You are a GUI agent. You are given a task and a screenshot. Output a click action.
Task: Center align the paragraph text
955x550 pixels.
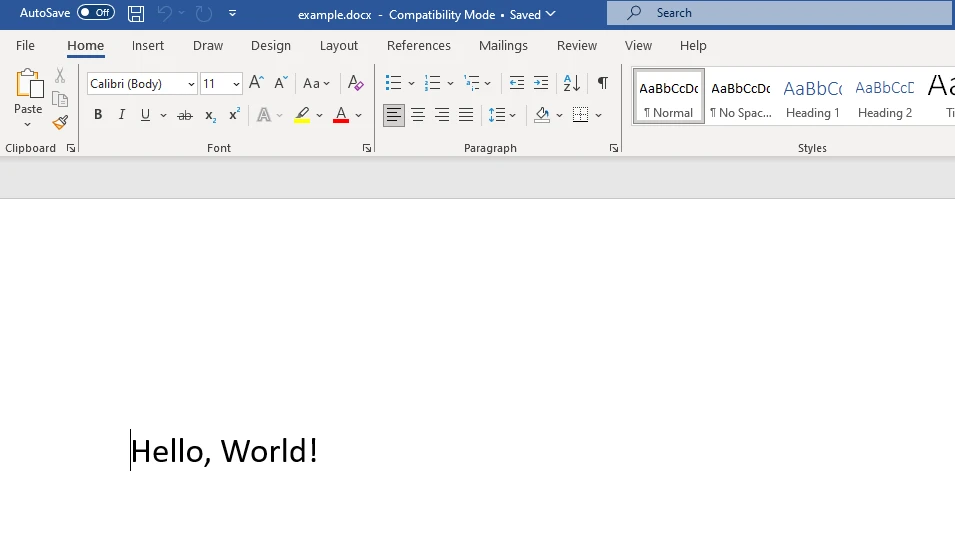tap(418, 116)
